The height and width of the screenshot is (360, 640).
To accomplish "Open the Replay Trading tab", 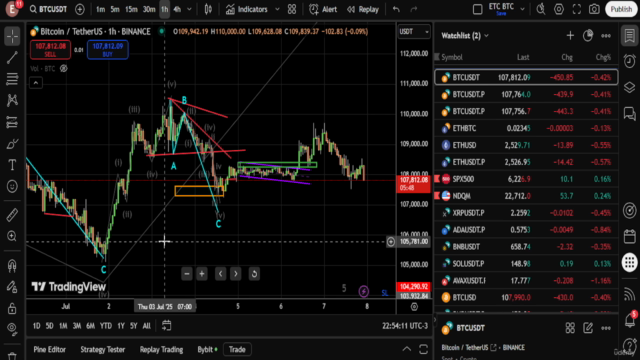I will (161, 349).
